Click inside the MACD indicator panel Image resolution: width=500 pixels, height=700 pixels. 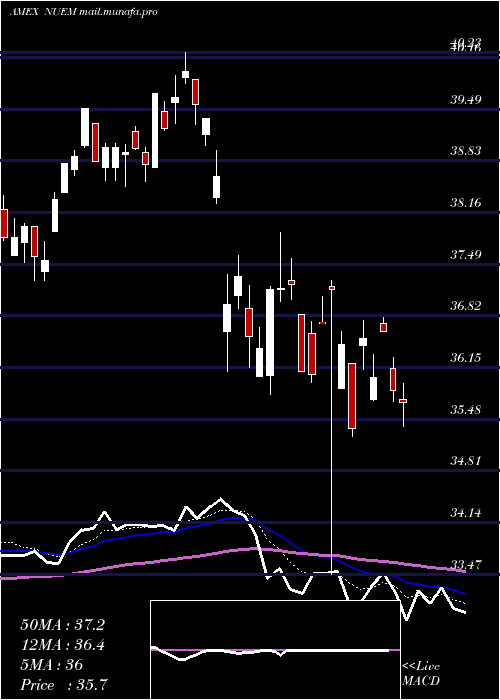pyautogui.click(x=275, y=650)
